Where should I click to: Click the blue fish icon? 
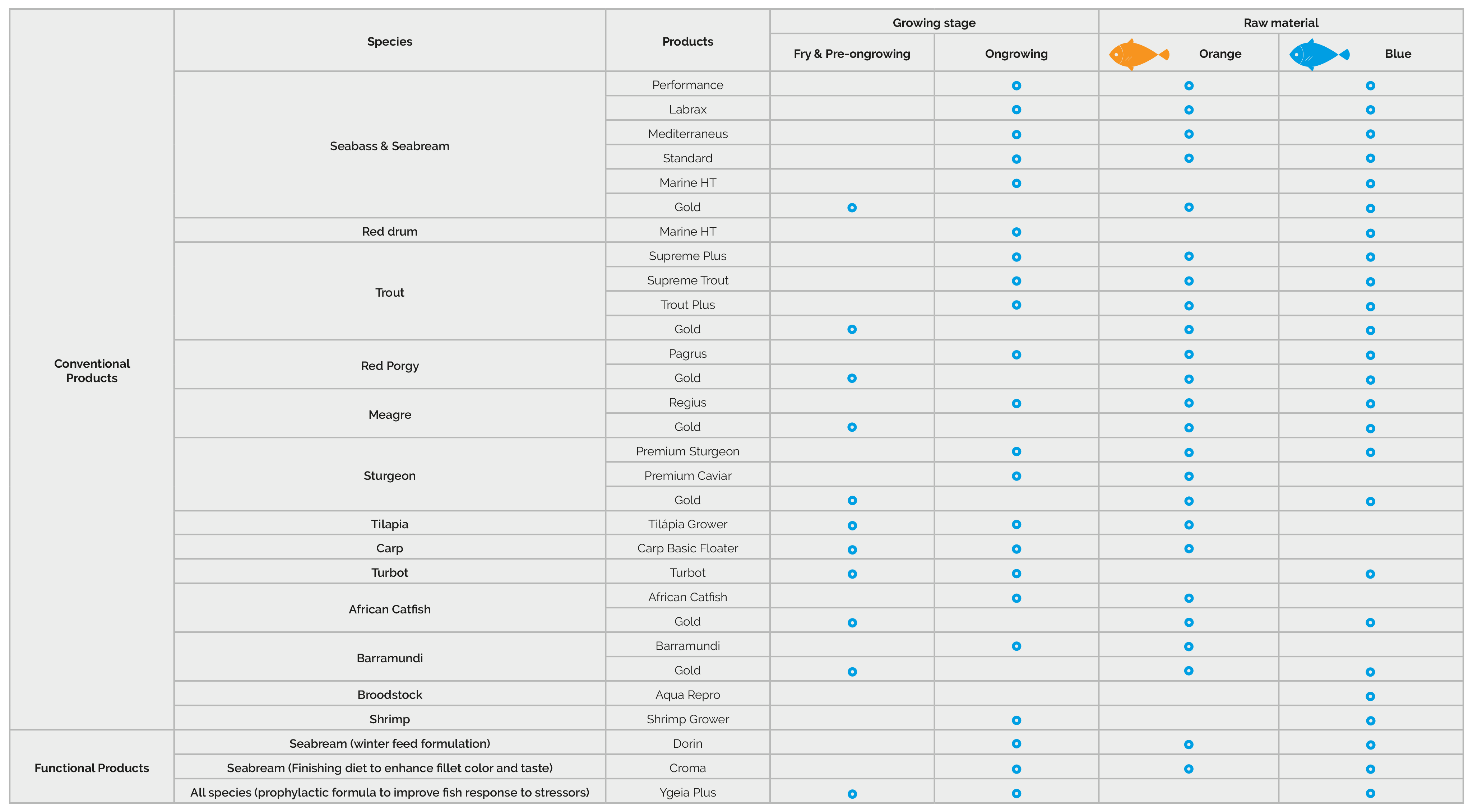[1318, 54]
